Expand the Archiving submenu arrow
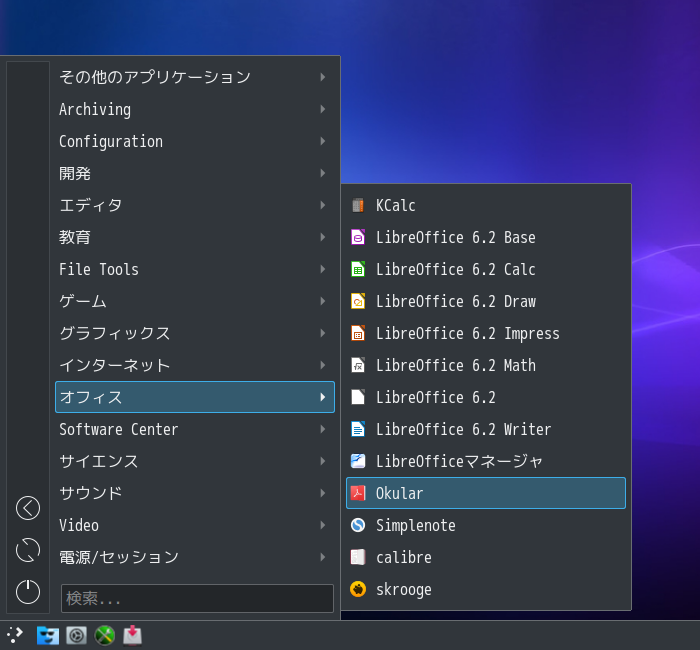The image size is (700, 650). pos(323,109)
